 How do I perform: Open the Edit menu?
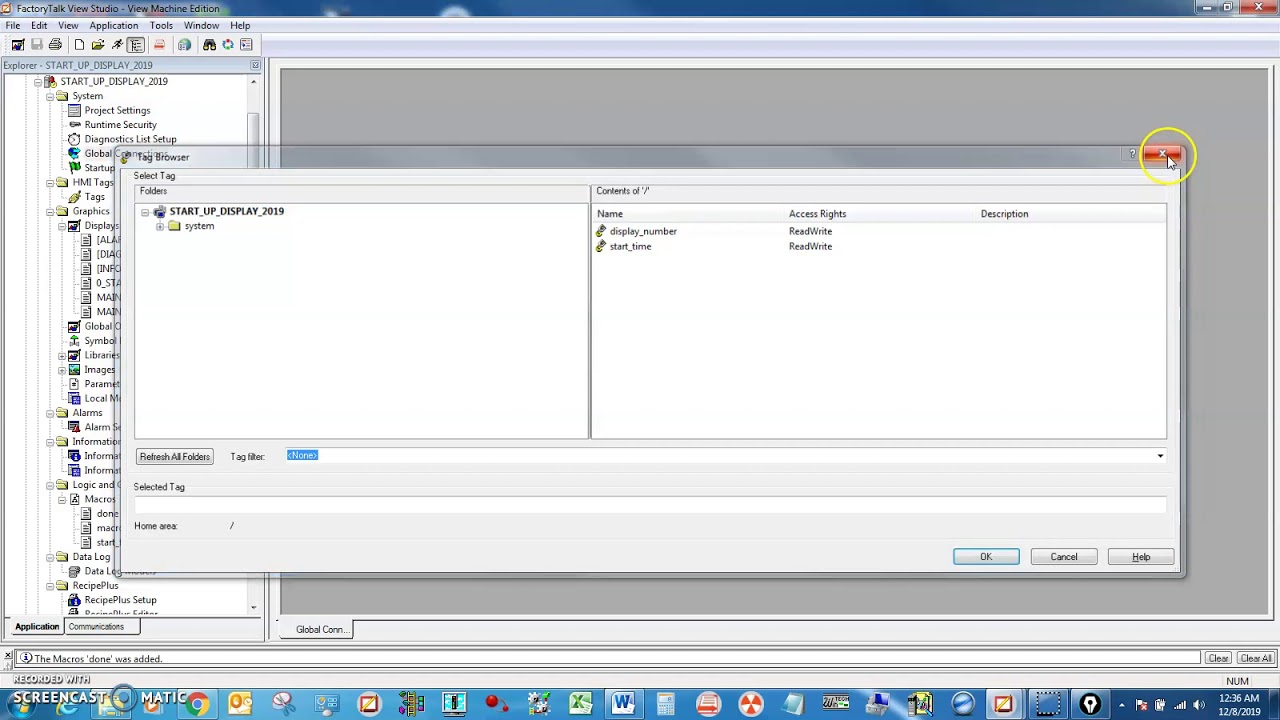click(x=39, y=25)
